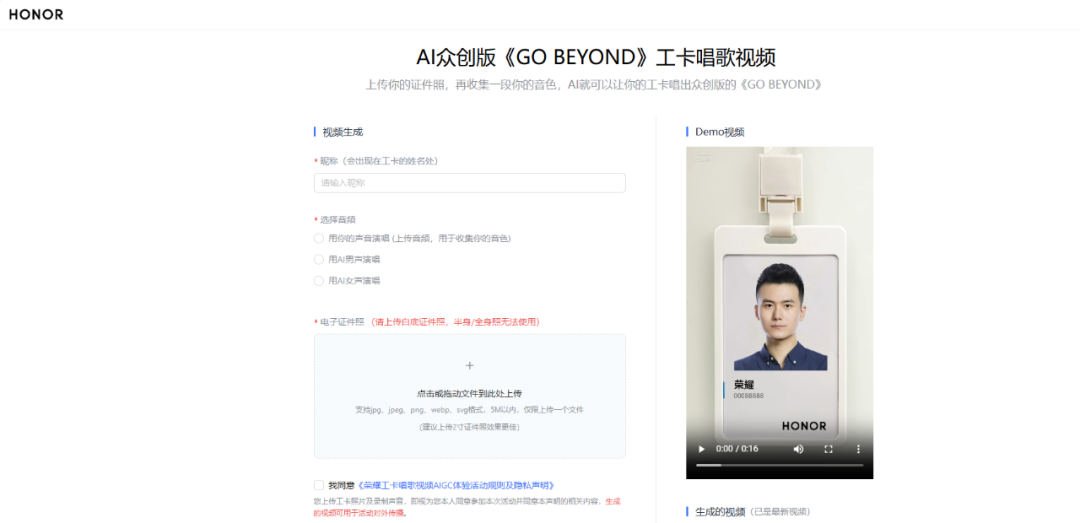Select 用AI女声演唱 radio option

click(x=318, y=280)
